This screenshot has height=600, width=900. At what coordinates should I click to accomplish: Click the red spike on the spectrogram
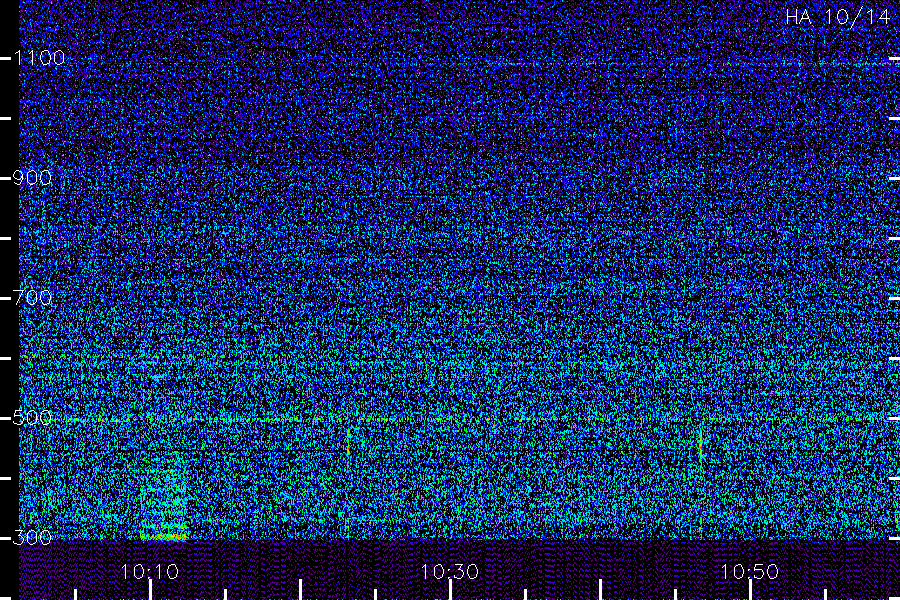click(701, 447)
